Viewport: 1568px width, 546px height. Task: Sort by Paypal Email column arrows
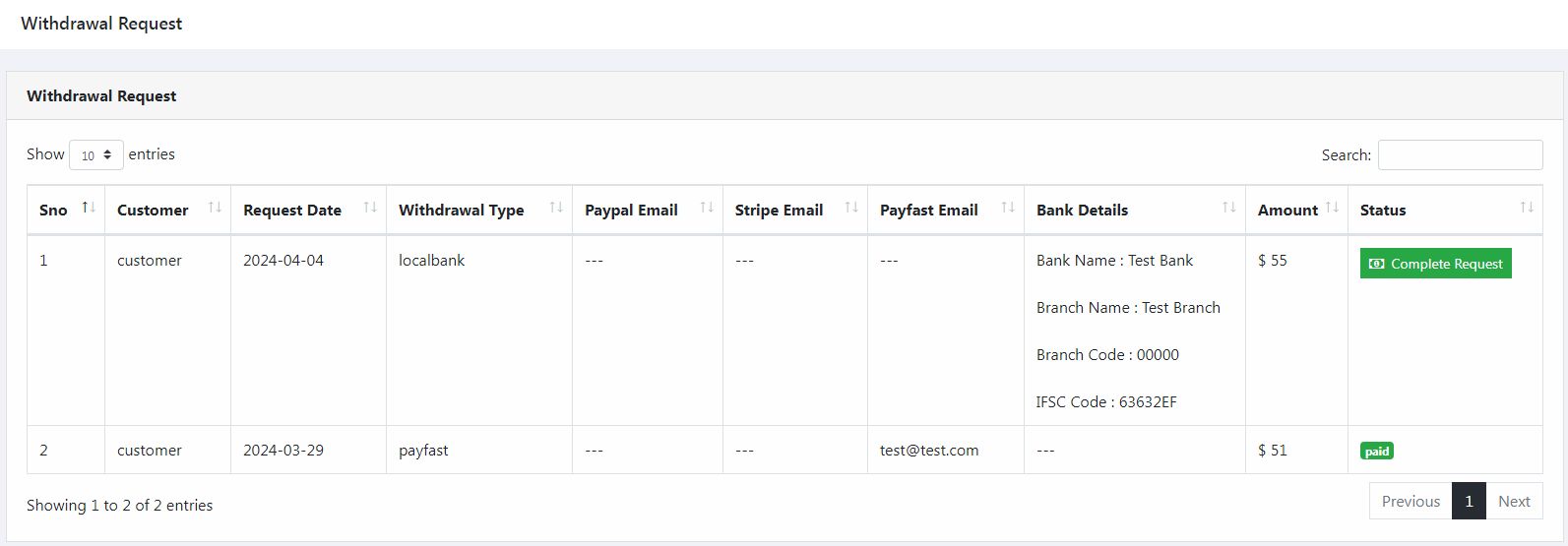707,208
